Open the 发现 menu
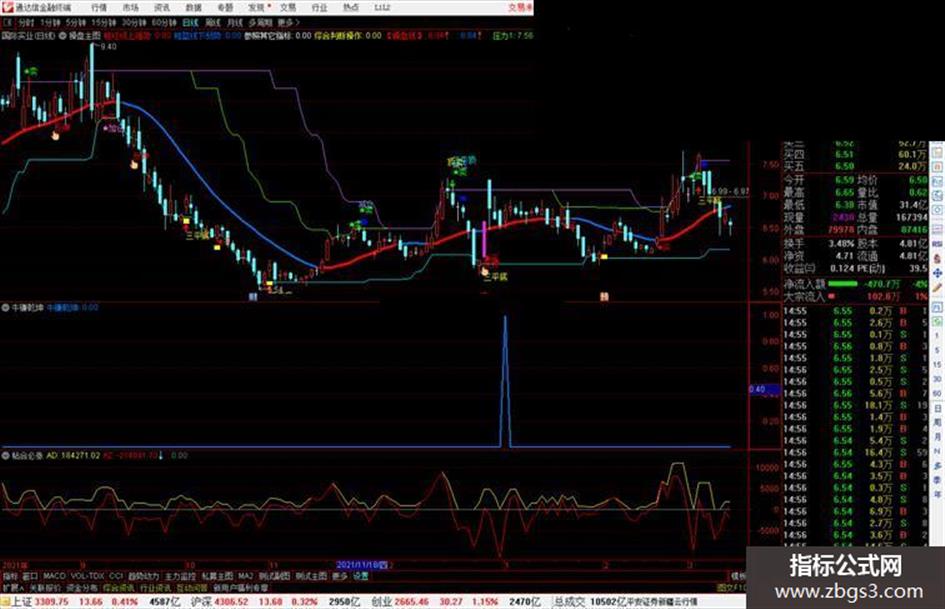The image size is (945, 609). (x=257, y=7)
